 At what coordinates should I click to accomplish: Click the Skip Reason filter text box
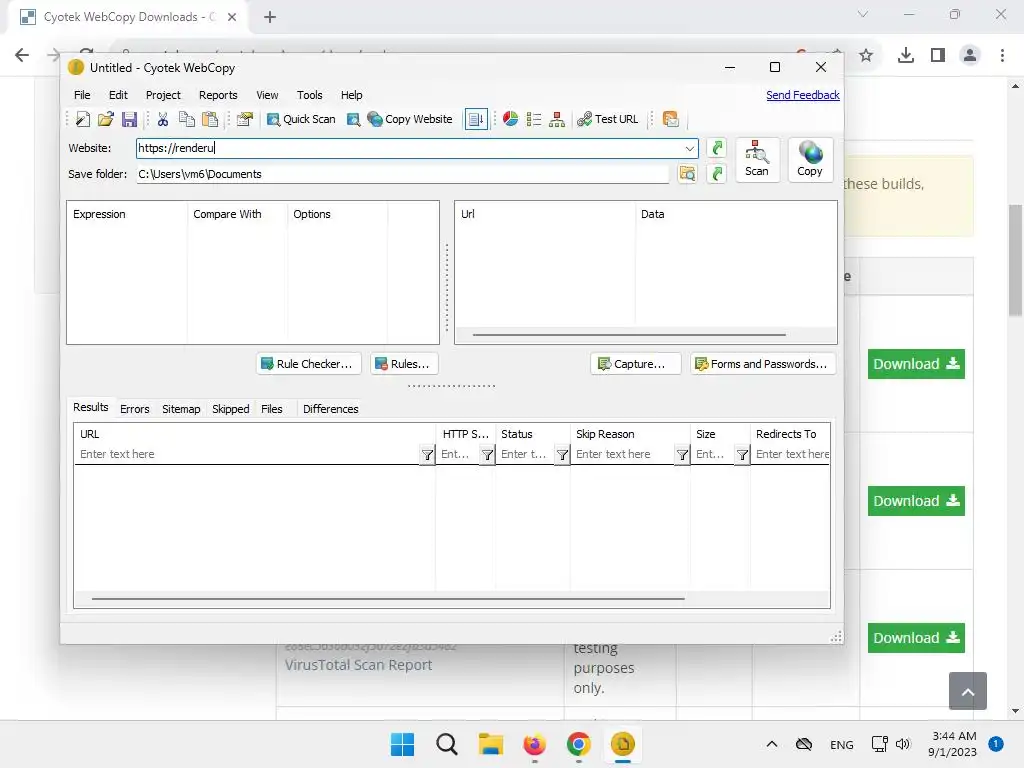(x=623, y=455)
